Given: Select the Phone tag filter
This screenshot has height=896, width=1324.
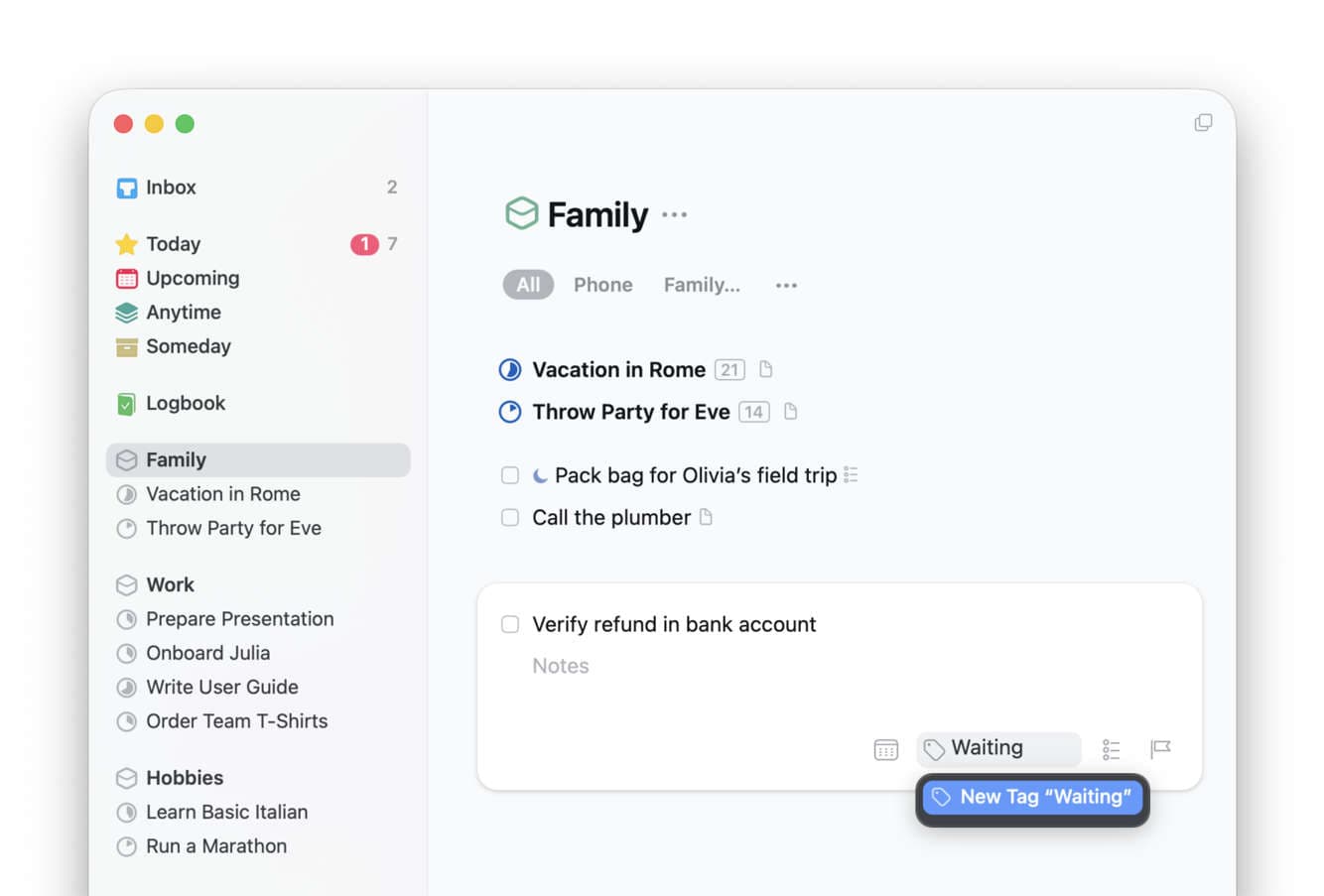Looking at the screenshot, I should (x=602, y=285).
